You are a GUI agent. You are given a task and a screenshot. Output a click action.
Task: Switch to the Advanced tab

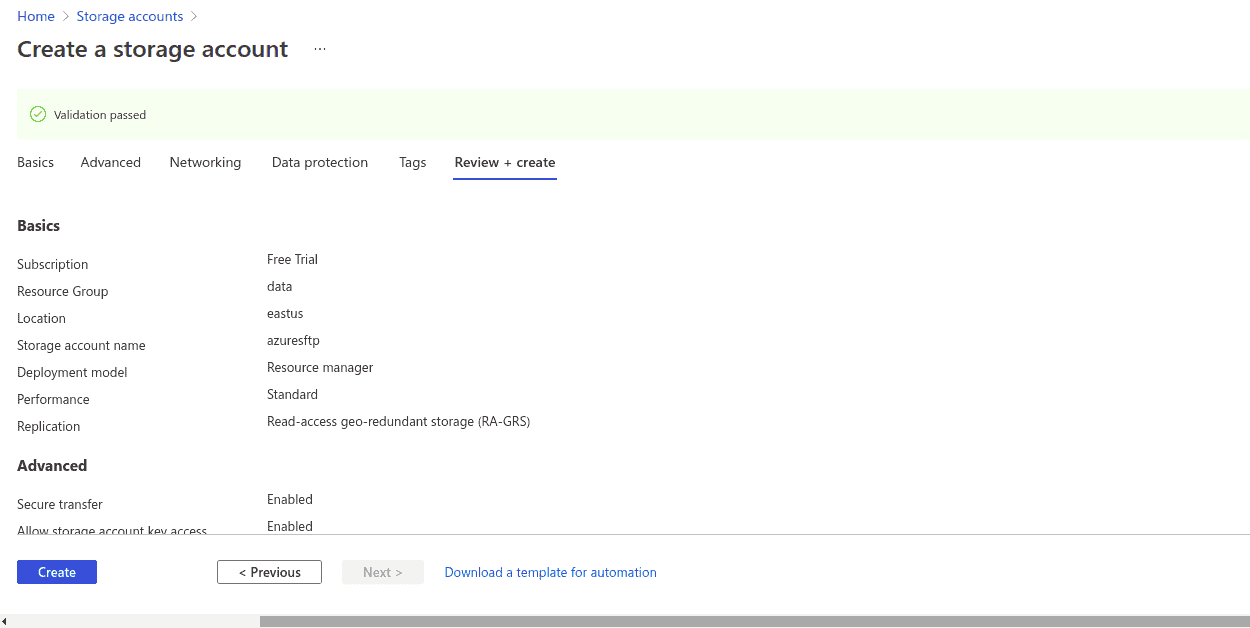(111, 162)
